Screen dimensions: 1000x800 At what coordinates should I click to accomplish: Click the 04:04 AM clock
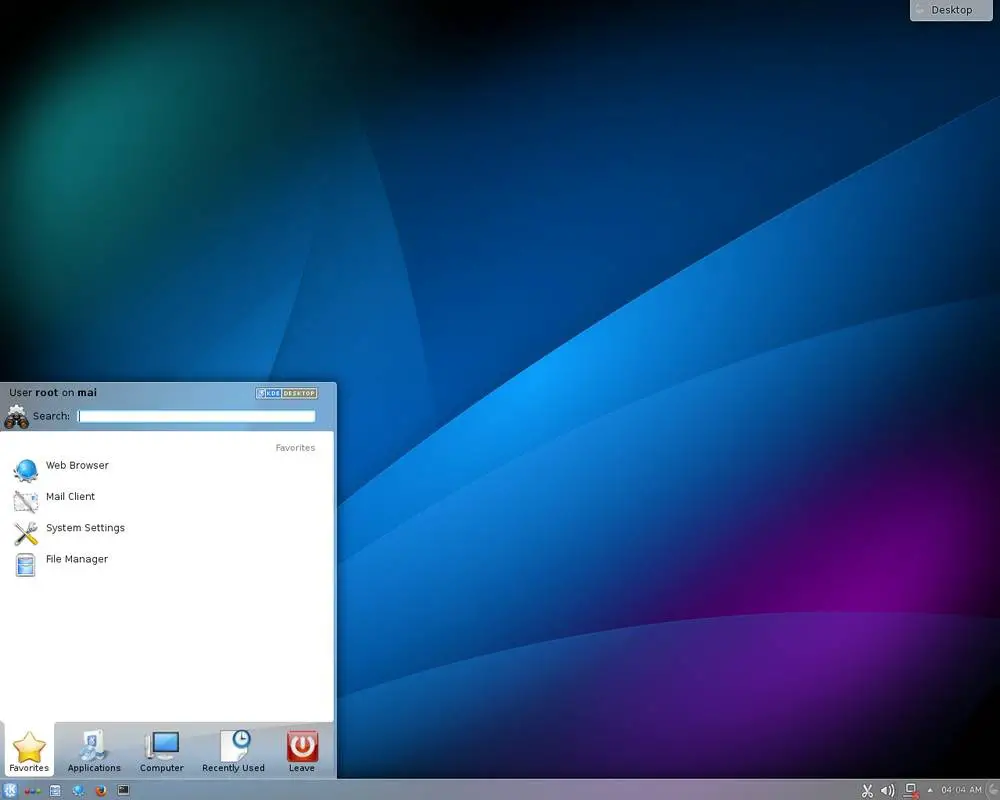tap(959, 790)
